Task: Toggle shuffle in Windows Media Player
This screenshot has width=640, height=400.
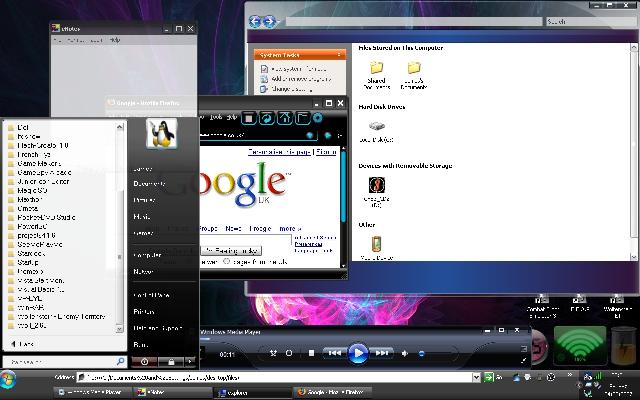Action: (x=273, y=353)
